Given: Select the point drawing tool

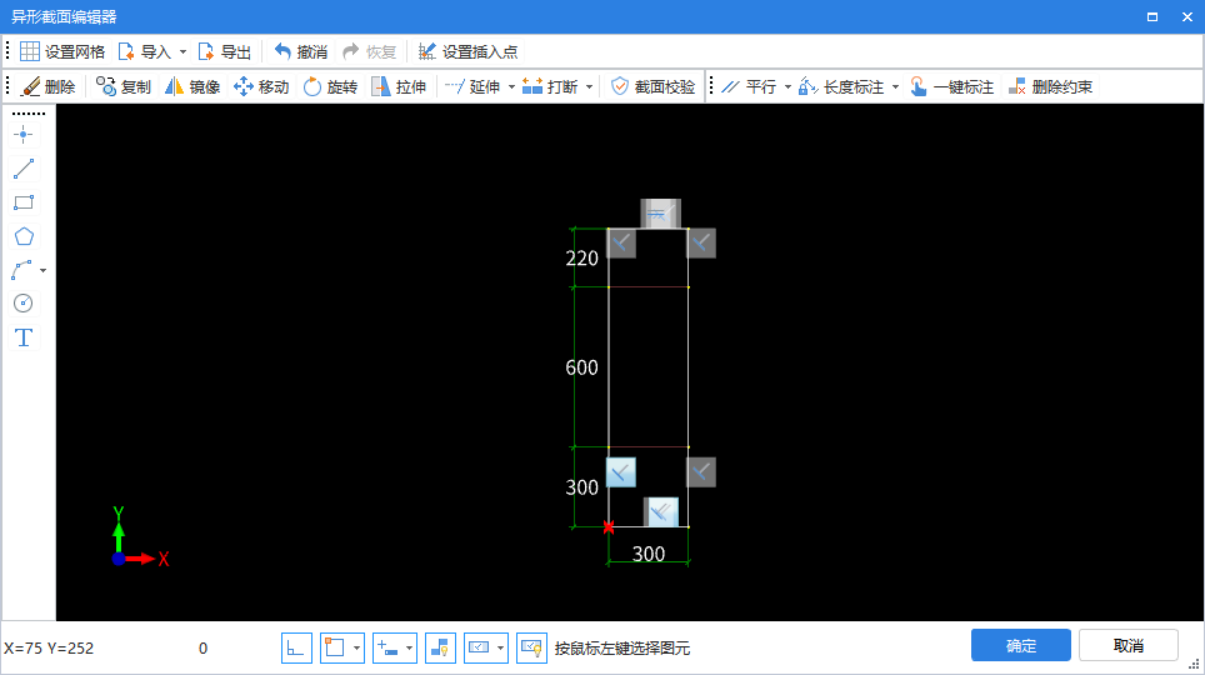Looking at the screenshot, I should [23, 135].
